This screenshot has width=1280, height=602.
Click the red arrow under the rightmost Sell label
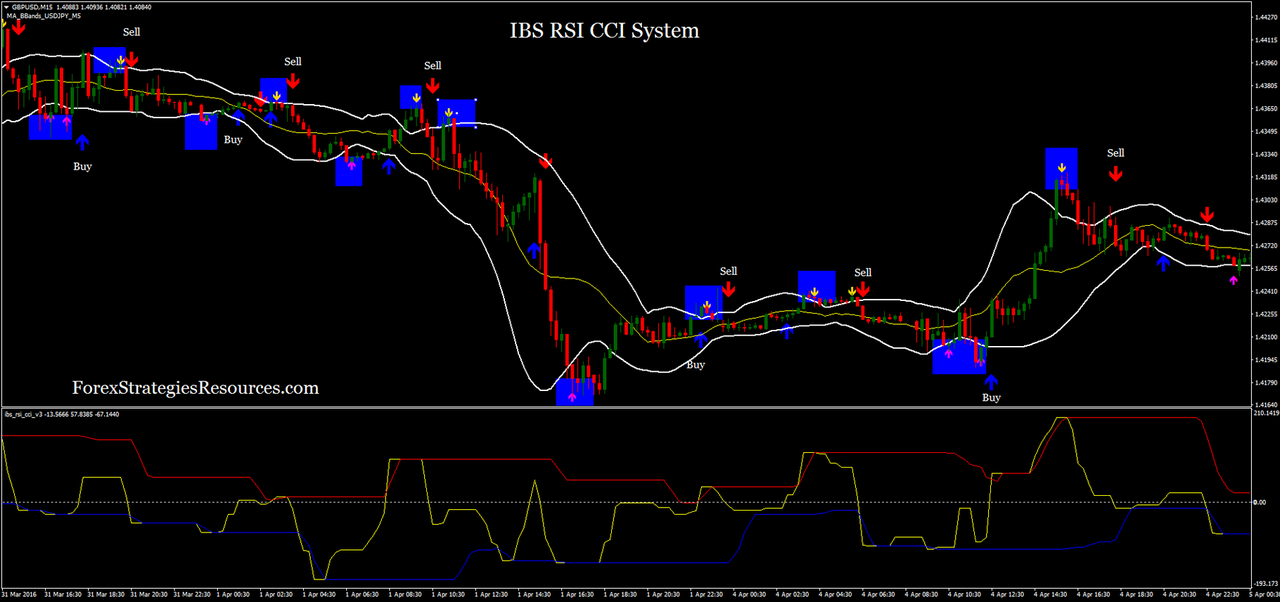point(1115,173)
